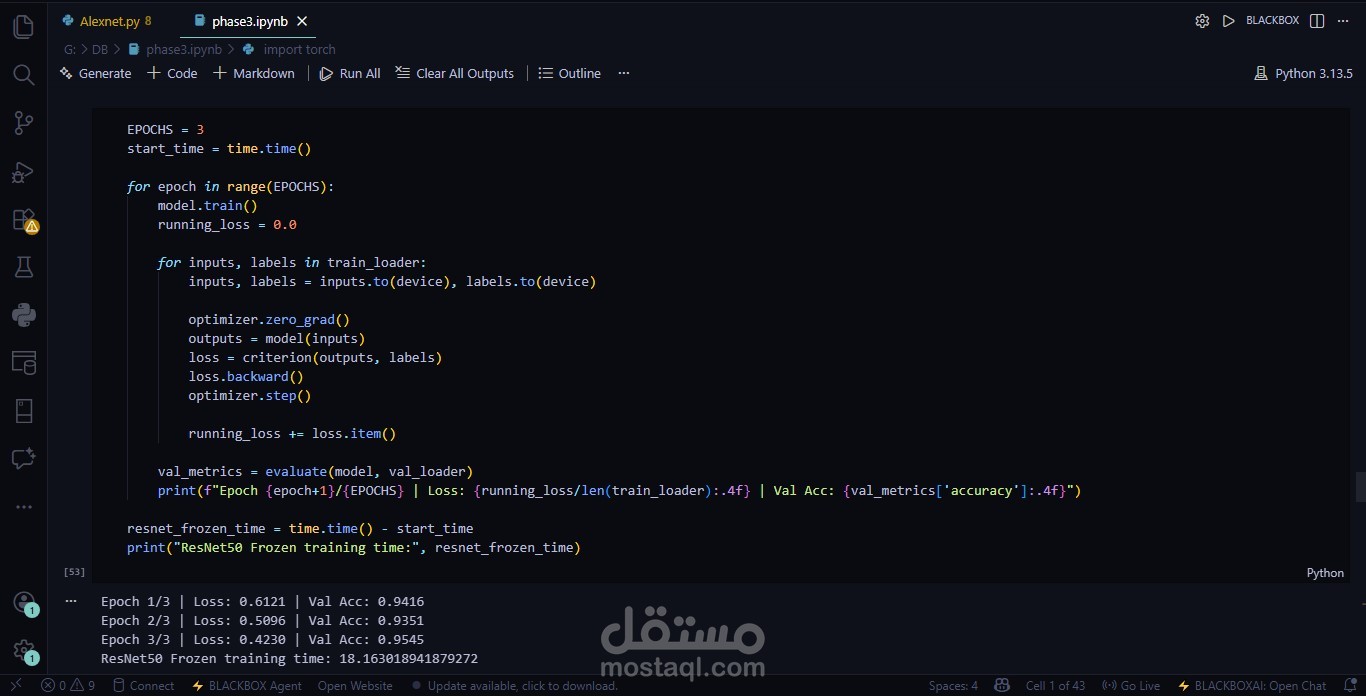The height and width of the screenshot is (696, 1366).
Task: Open the chat sparkle icon in activity bar
Action: pos(23,459)
